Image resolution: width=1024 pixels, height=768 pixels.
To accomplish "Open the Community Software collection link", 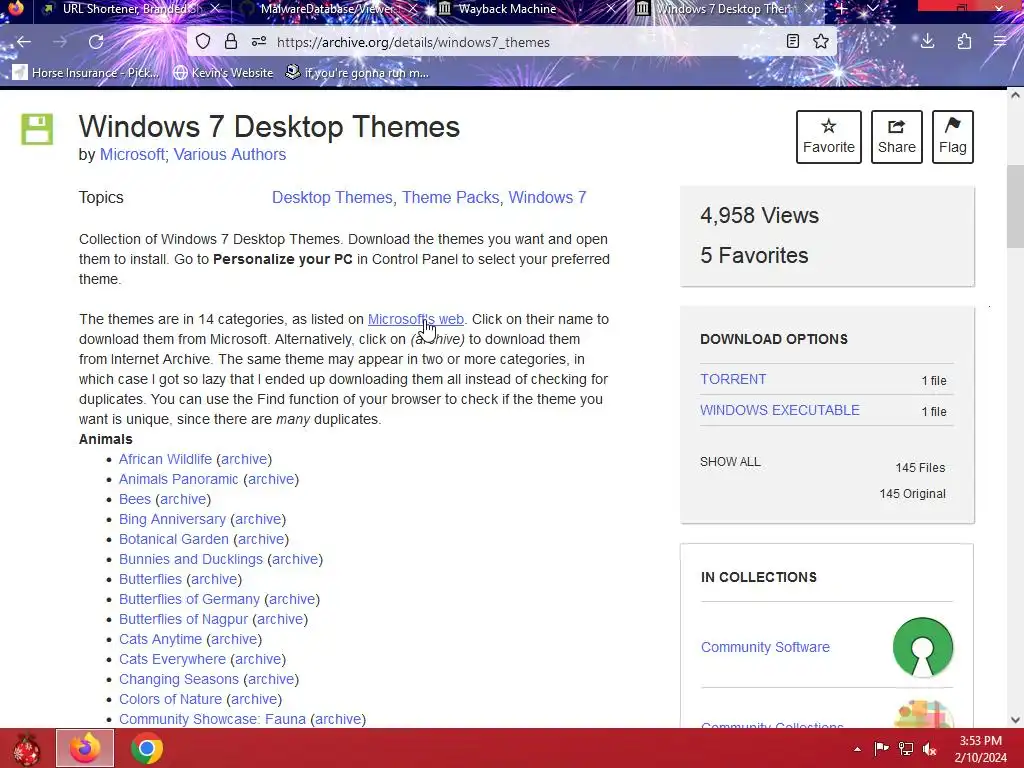I will tap(765, 647).
